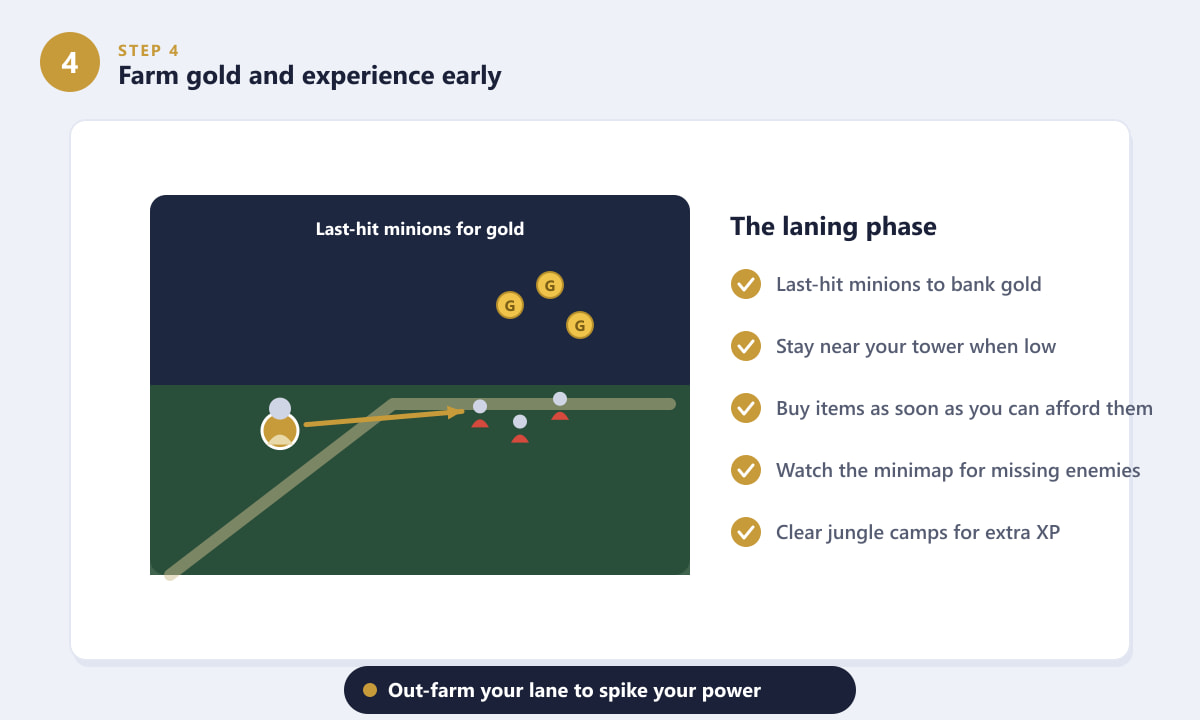Image resolution: width=1200 pixels, height=720 pixels.
Task: Click the Farm gold and experience early title
Action: 310,75
